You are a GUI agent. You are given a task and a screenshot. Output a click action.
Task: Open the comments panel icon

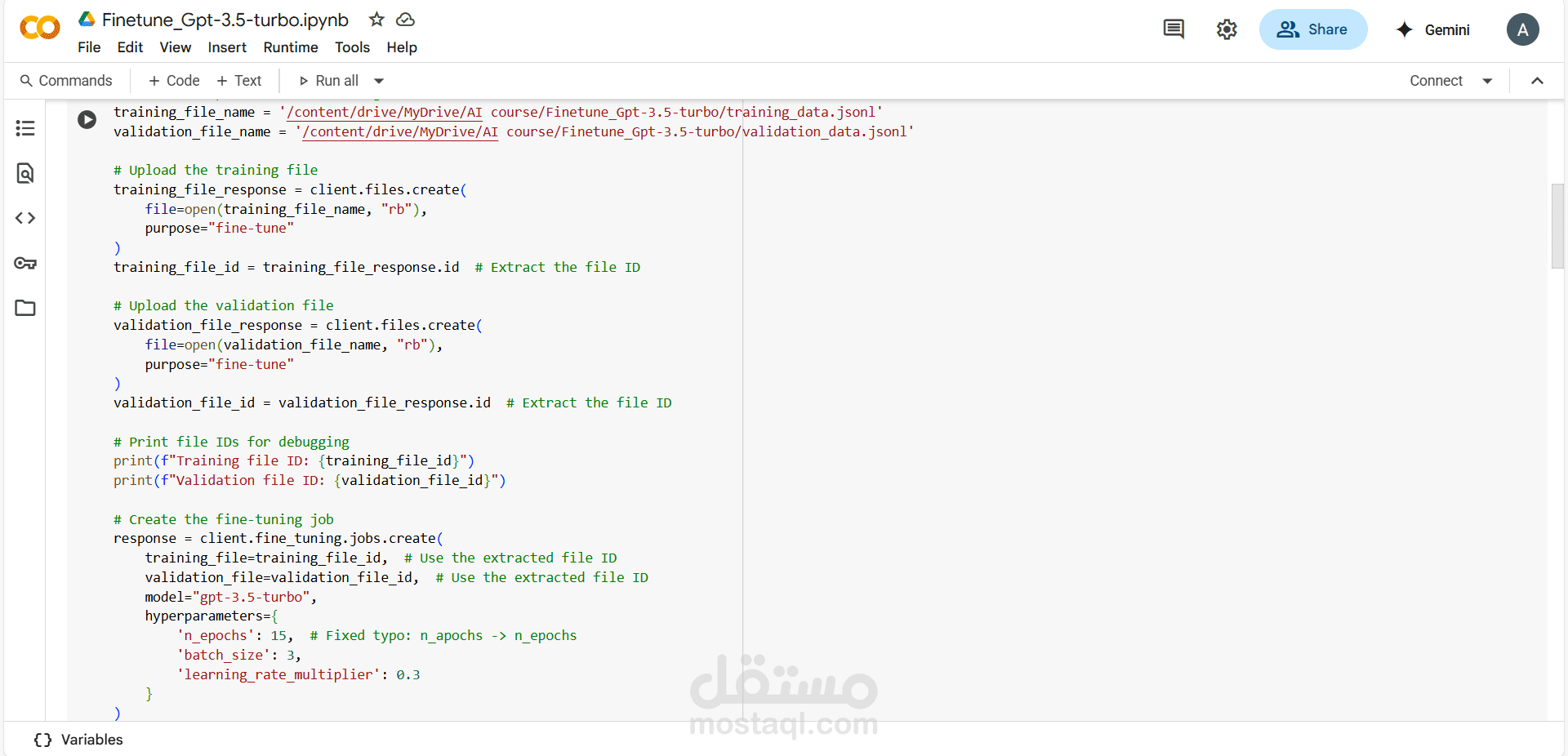(1174, 29)
